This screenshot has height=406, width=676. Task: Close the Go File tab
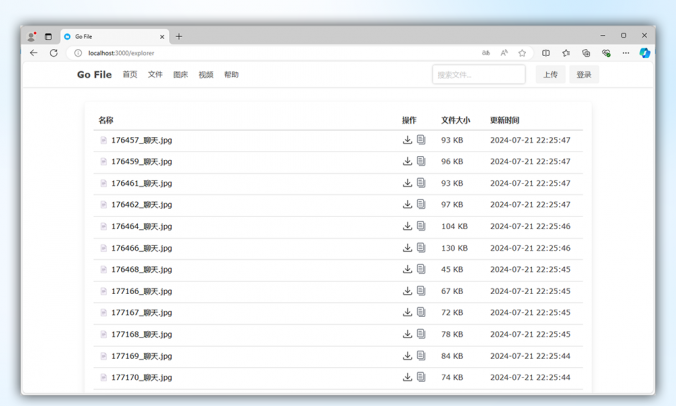point(162,37)
